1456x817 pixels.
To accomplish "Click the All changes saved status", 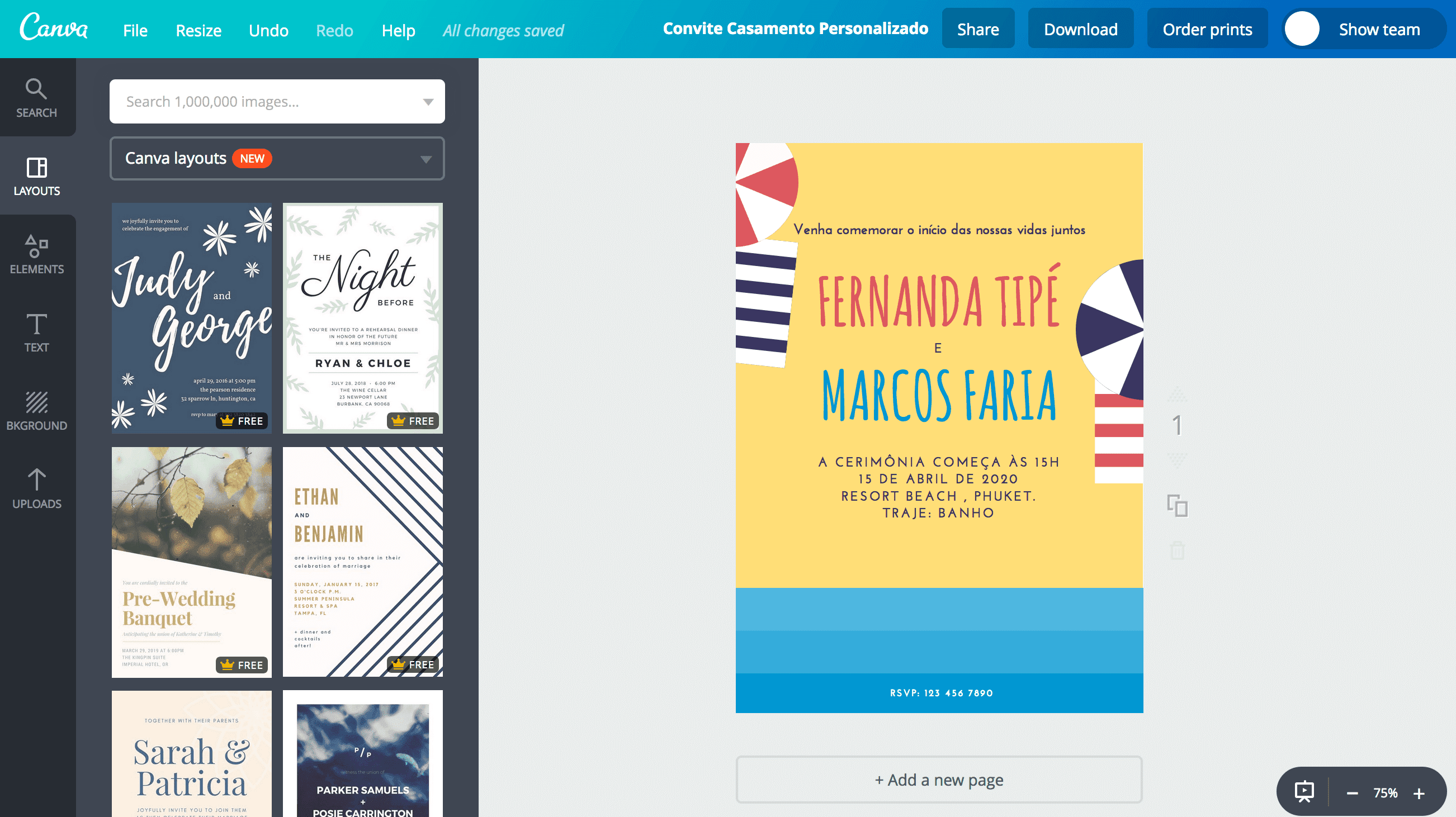I will 503,31.
